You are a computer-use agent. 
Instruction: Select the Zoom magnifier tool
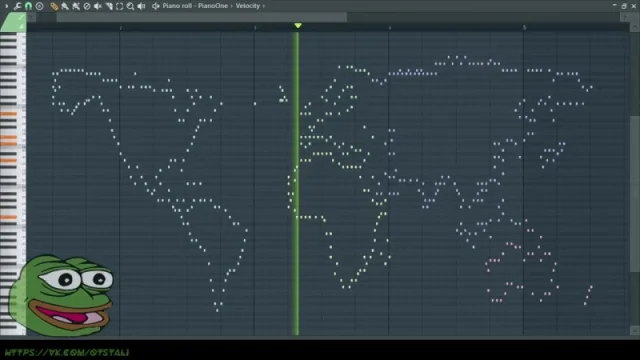[x=130, y=6]
